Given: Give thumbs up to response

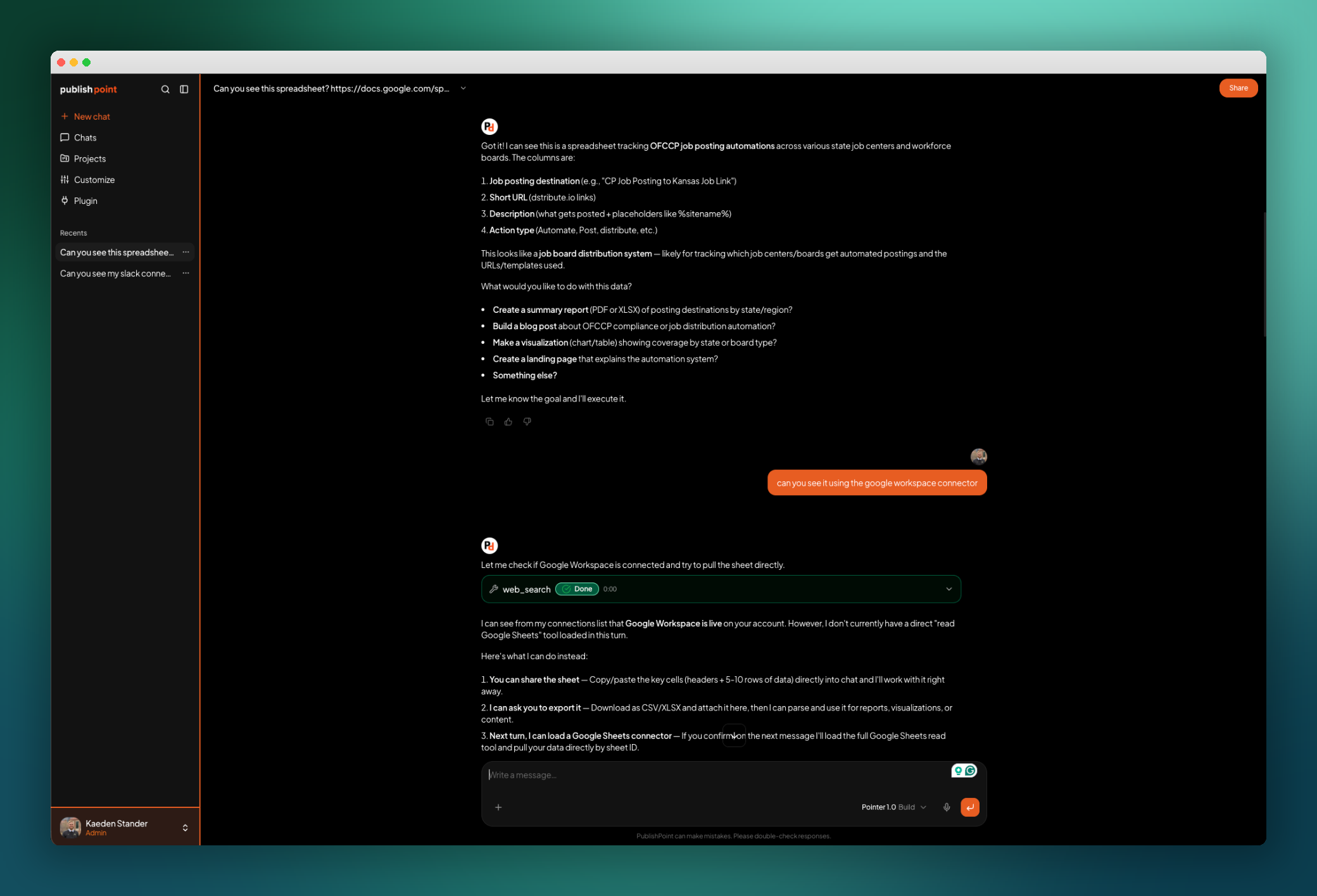Looking at the screenshot, I should (x=508, y=422).
